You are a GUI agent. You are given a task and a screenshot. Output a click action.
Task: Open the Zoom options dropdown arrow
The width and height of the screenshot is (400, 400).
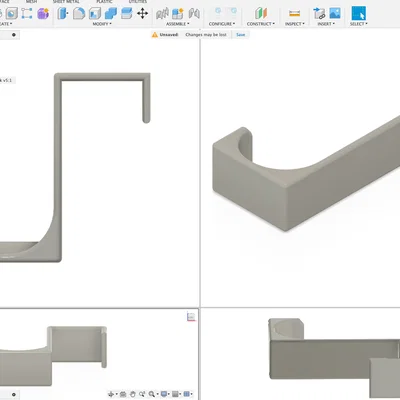pyautogui.click(x=157, y=395)
